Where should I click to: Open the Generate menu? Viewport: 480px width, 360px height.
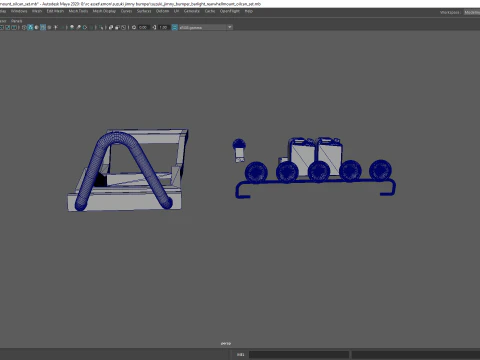point(192,11)
